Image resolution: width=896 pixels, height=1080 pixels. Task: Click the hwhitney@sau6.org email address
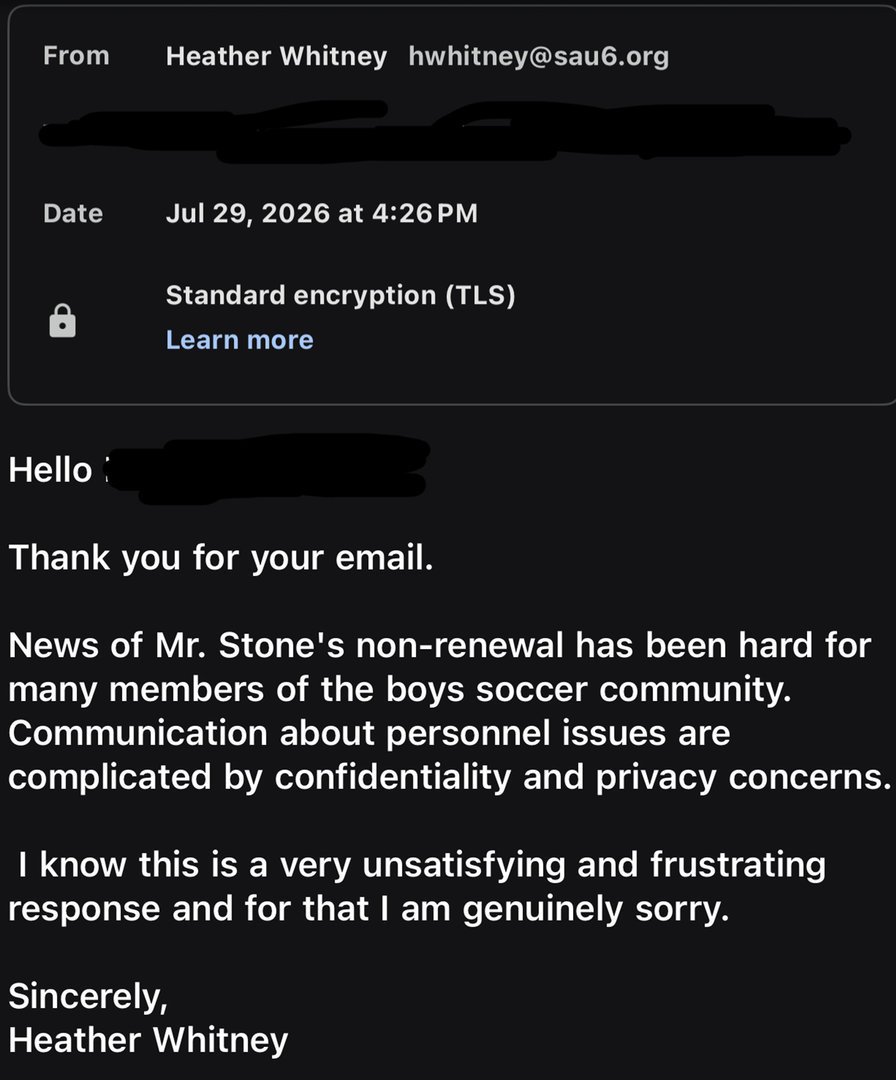point(539,56)
